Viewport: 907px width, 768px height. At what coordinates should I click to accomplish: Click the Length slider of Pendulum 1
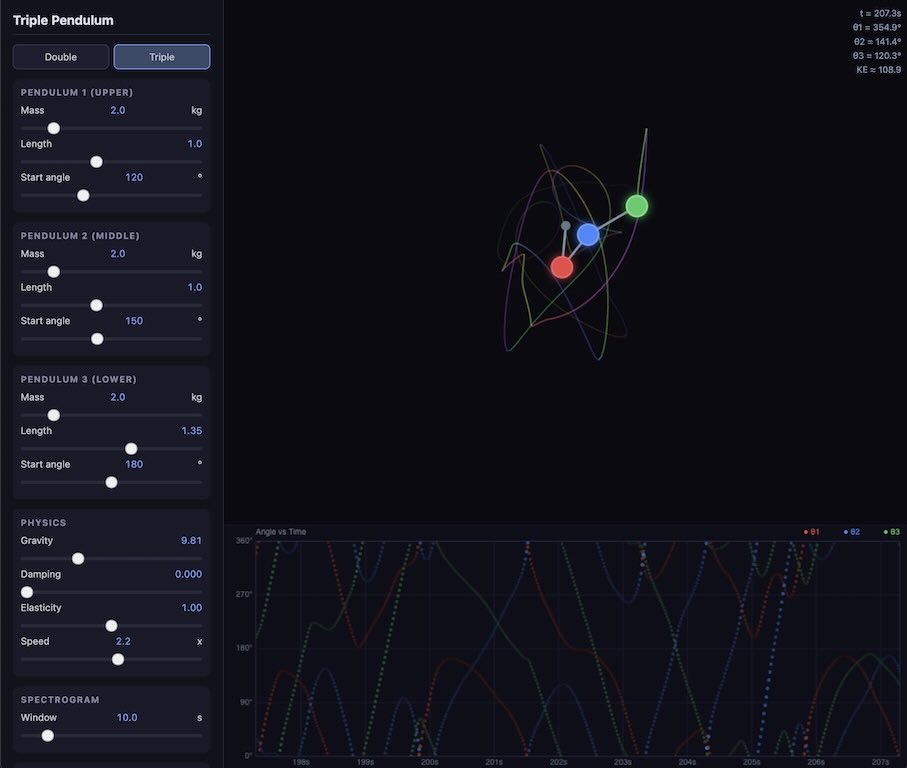[x=96, y=161]
